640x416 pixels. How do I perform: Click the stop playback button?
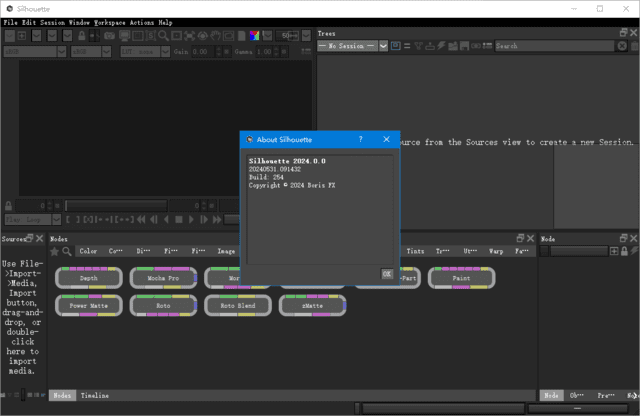[x=179, y=219]
